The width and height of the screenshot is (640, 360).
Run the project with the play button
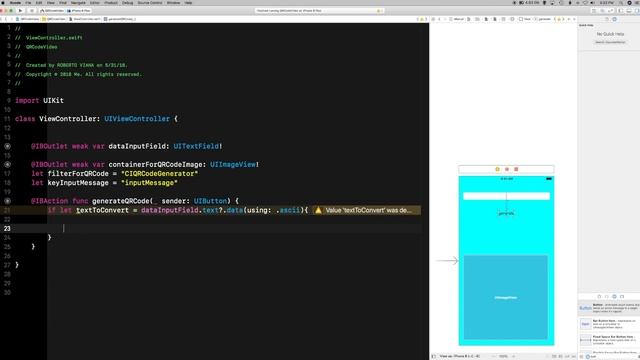[20, 11]
